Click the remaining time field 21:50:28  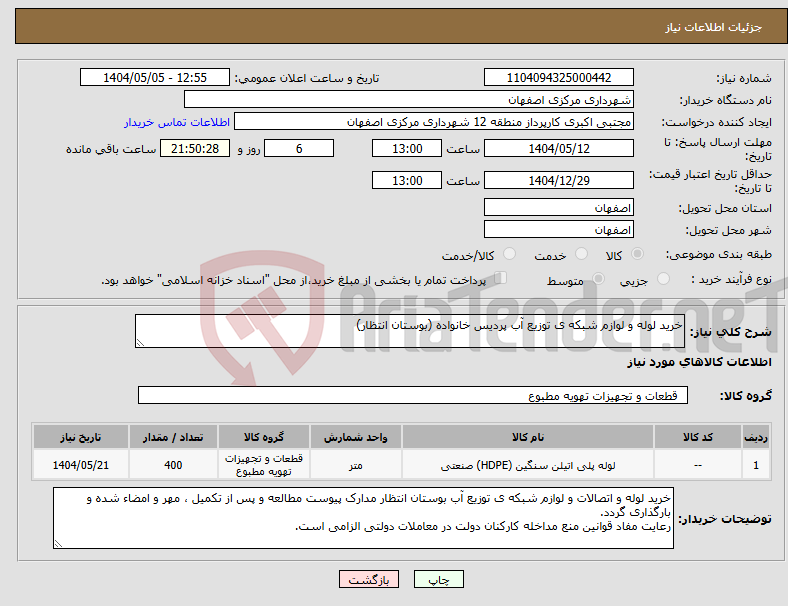point(195,148)
